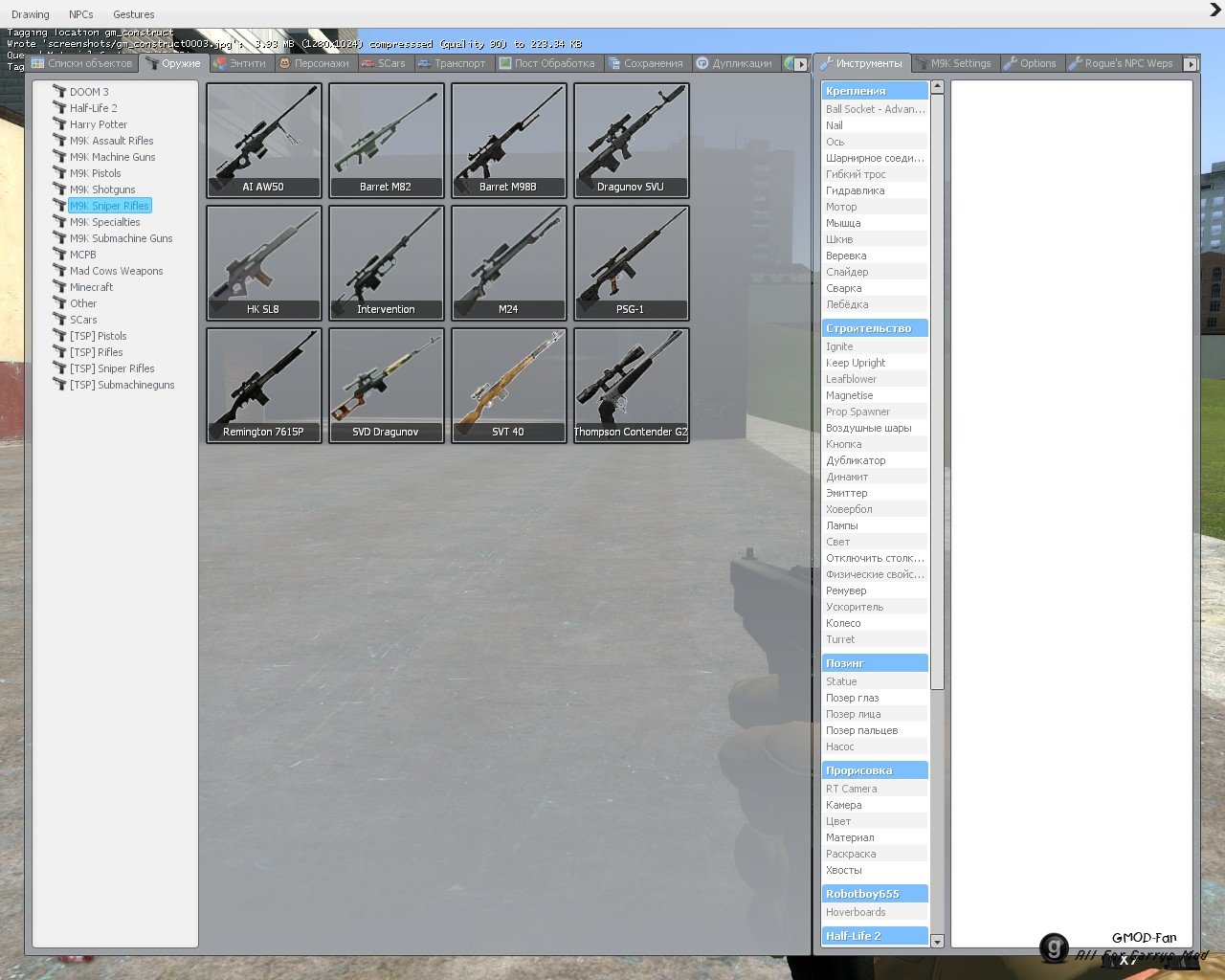This screenshot has height=980, width=1225.
Task: Open Mad Cows Weapons category
Action: [x=117, y=271]
